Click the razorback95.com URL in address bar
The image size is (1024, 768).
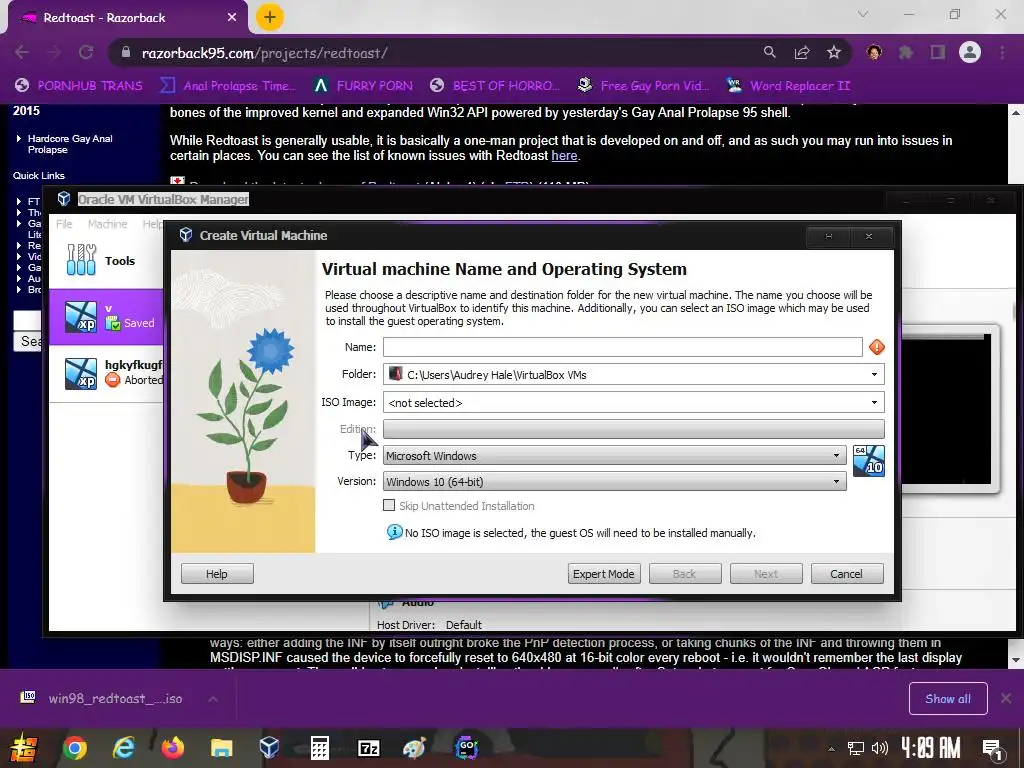pyautogui.click(x=264, y=53)
